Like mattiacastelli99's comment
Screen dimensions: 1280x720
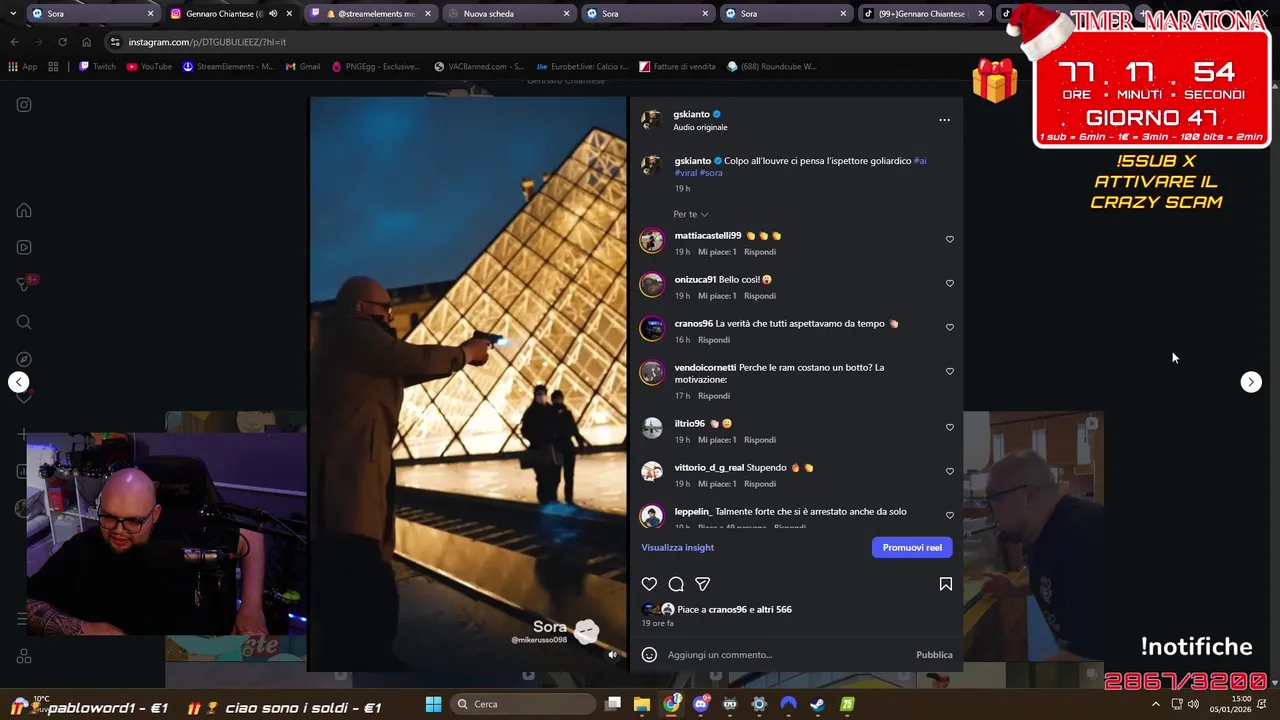click(x=950, y=239)
